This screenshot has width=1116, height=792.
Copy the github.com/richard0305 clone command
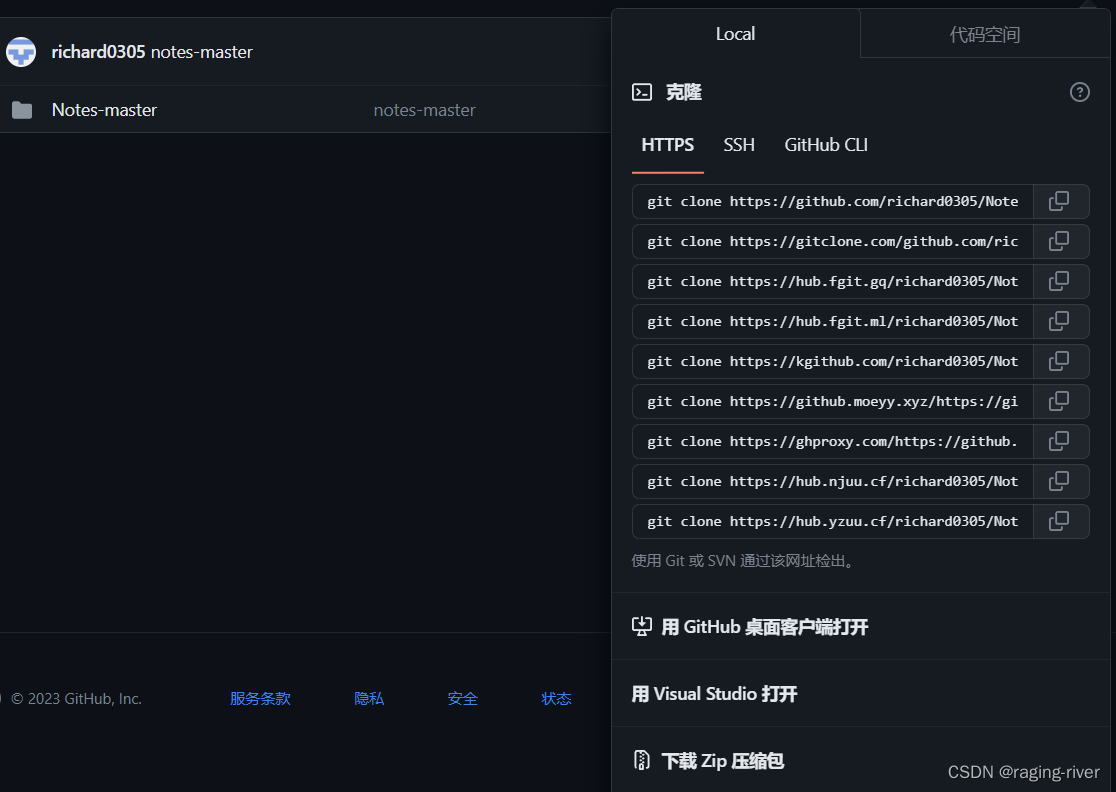pyautogui.click(x=1060, y=201)
